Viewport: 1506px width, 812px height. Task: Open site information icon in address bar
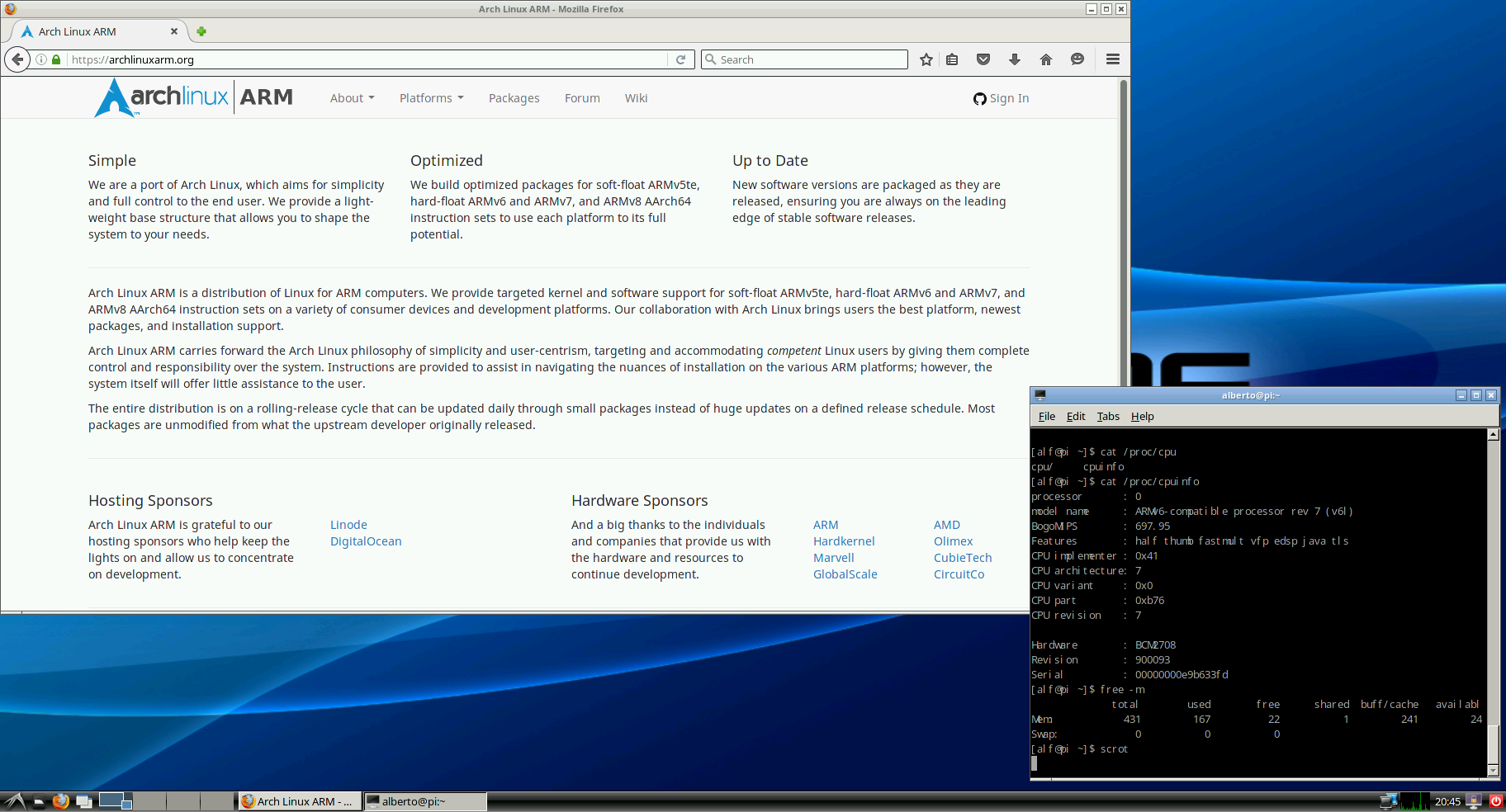41,59
